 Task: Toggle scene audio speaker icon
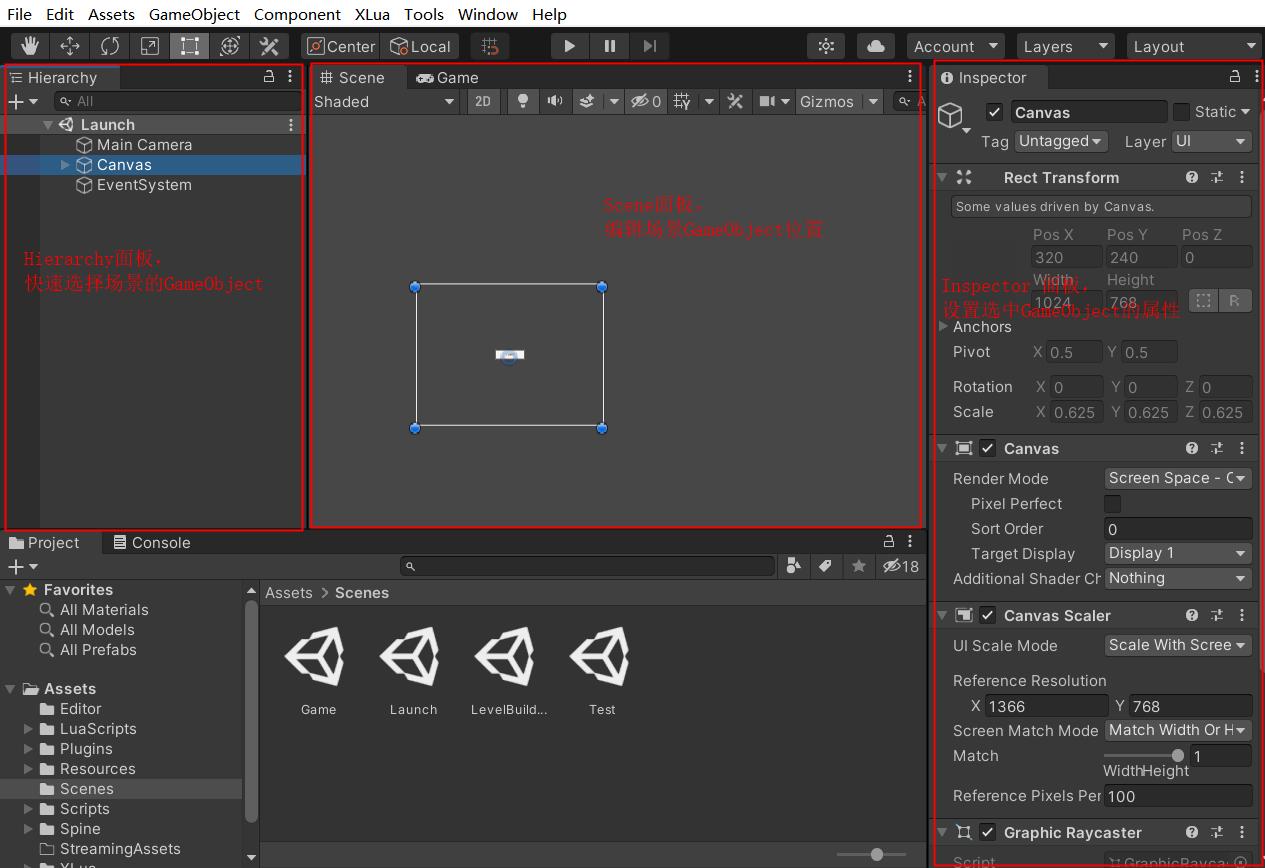click(554, 101)
